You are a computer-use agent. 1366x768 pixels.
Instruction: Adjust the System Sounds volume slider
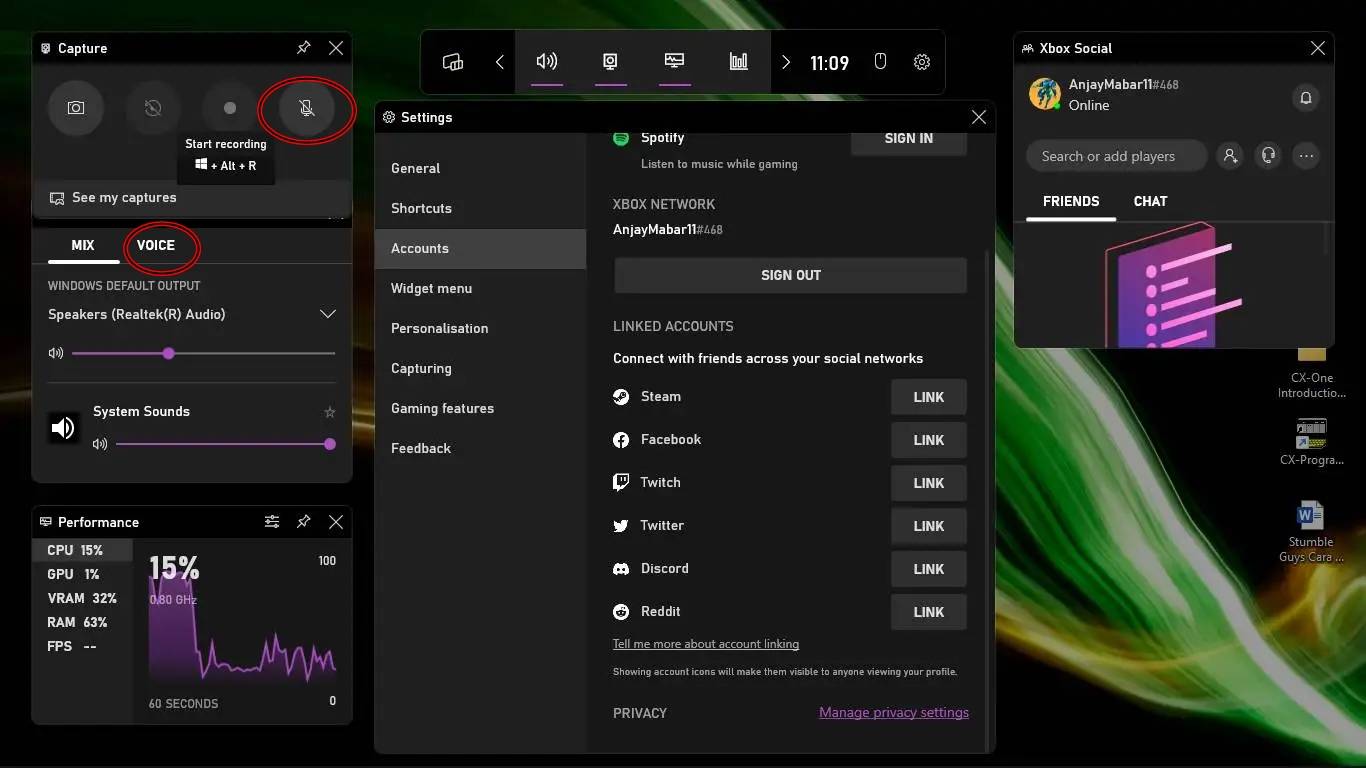pos(226,444)
